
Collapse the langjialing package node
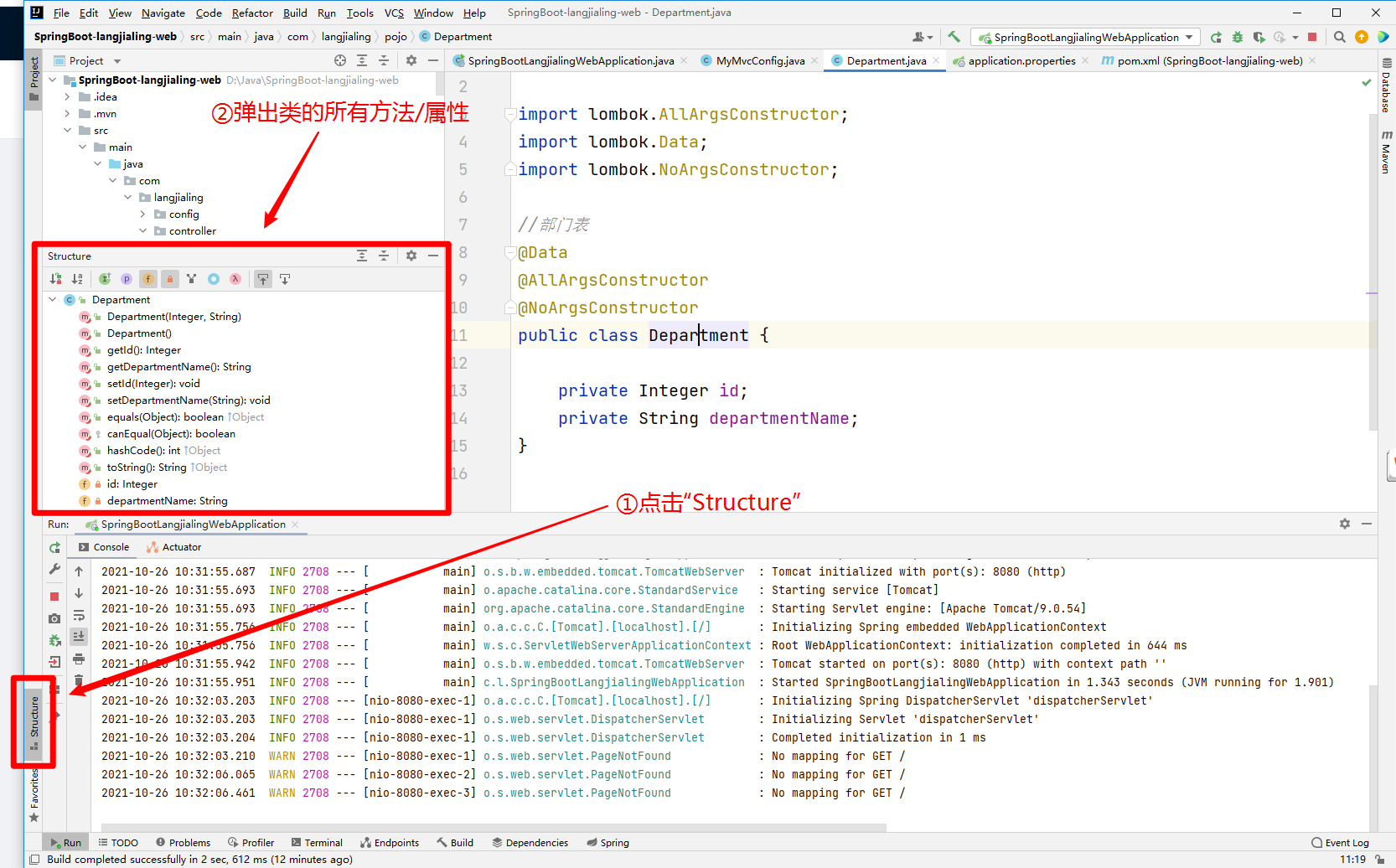click(x=128, y=197)
